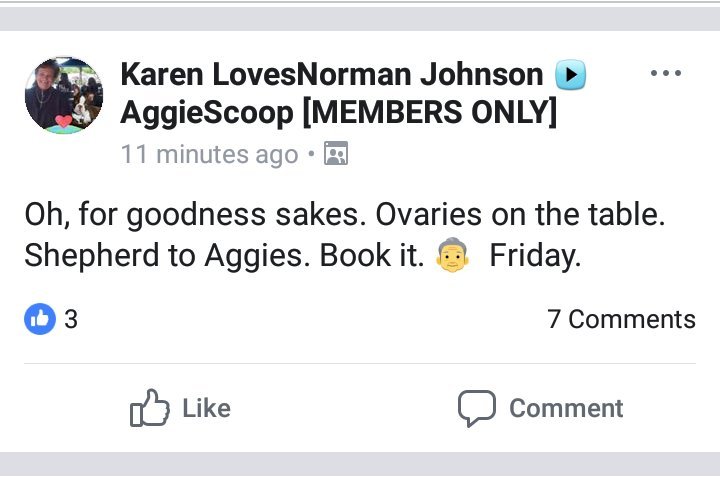
Task: Open the "7 Comments" link
Action: coord(621,319)
